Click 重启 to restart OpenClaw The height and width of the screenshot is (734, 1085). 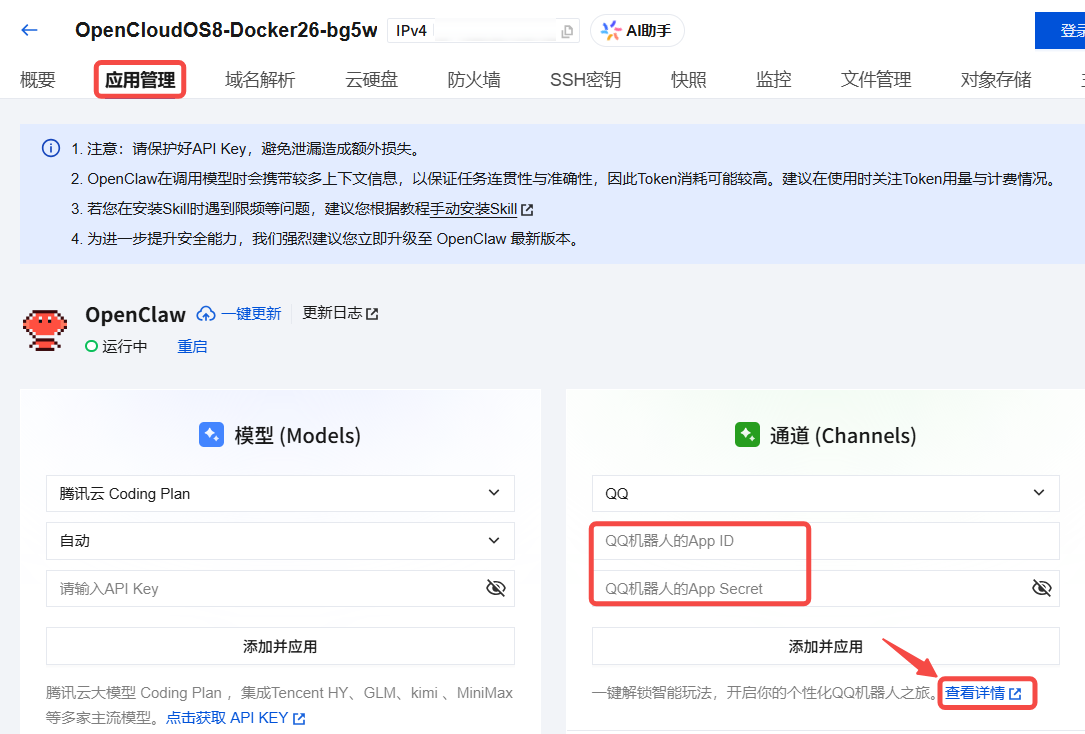[x=192, y=346]
